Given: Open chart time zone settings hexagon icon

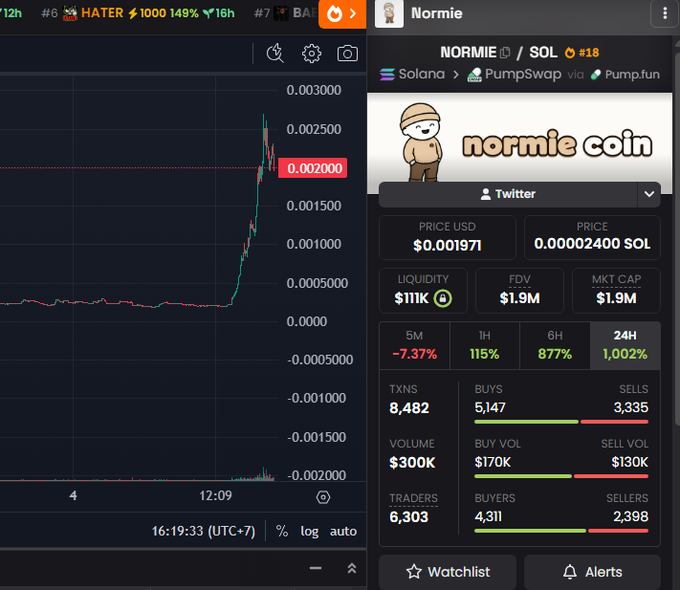Looking at the screenshot, I should [323, 497].
